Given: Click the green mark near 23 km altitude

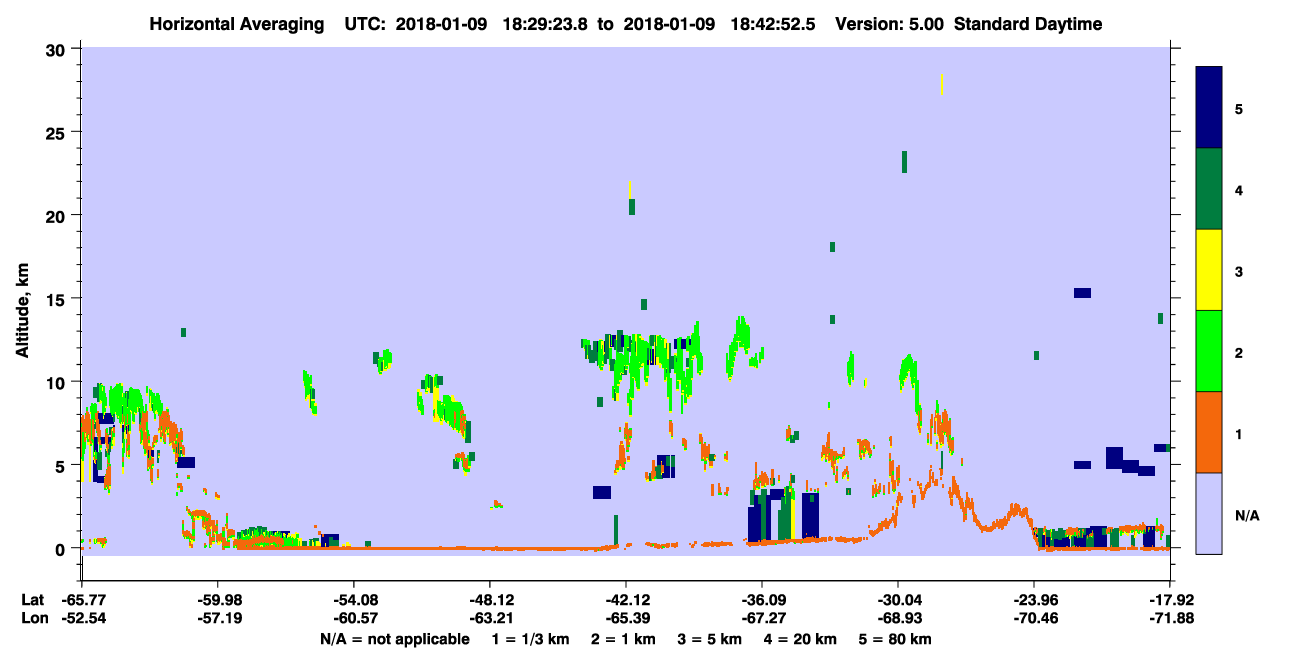Looking at the screenshot, I should click(904, 162).
